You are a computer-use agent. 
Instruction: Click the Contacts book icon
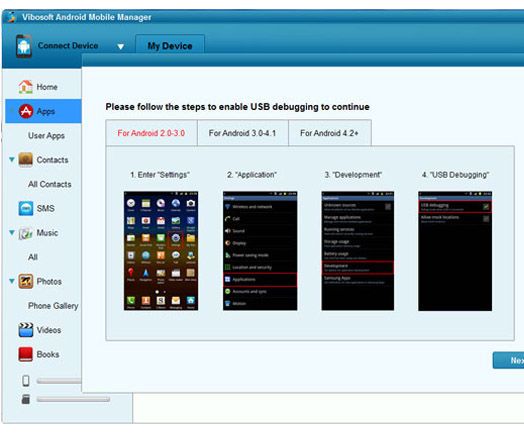tap(26, 160)
